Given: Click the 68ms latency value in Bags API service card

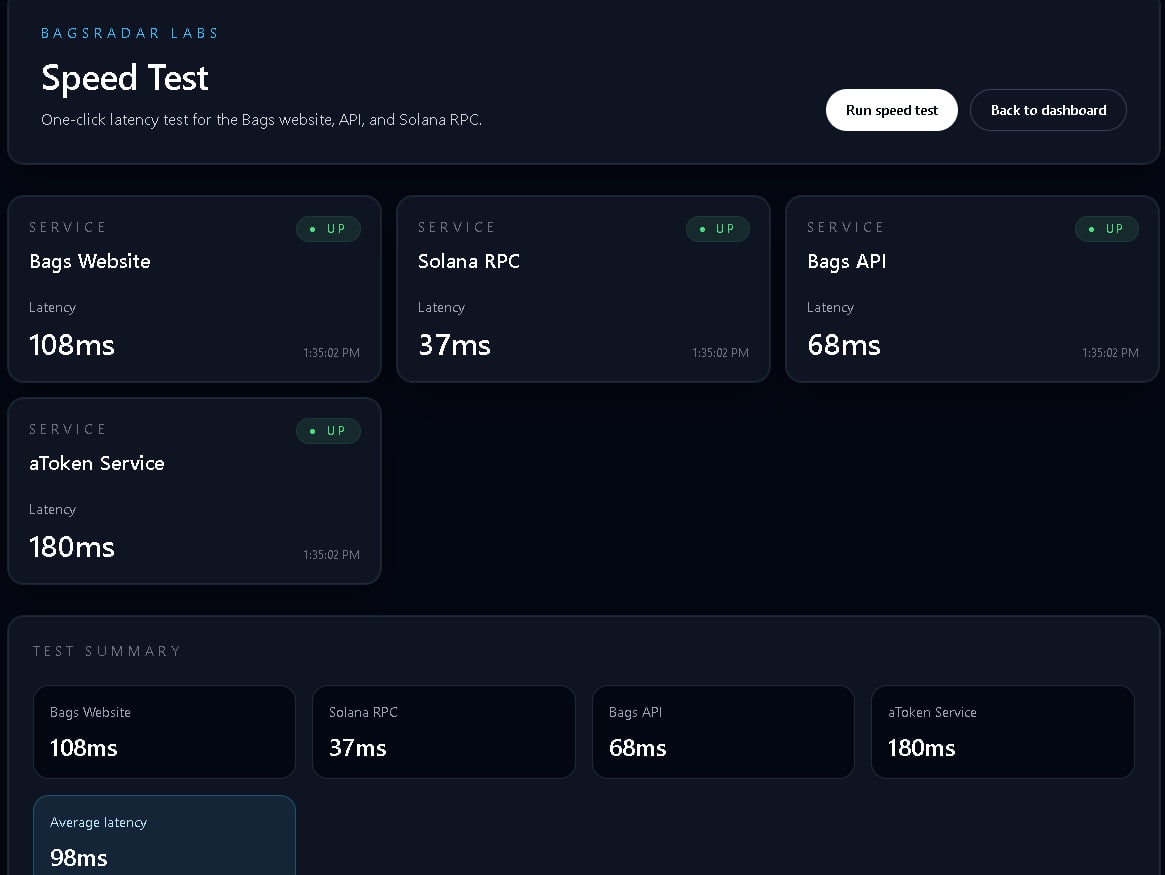Looking at the screenshot, I should coord(843,345).
